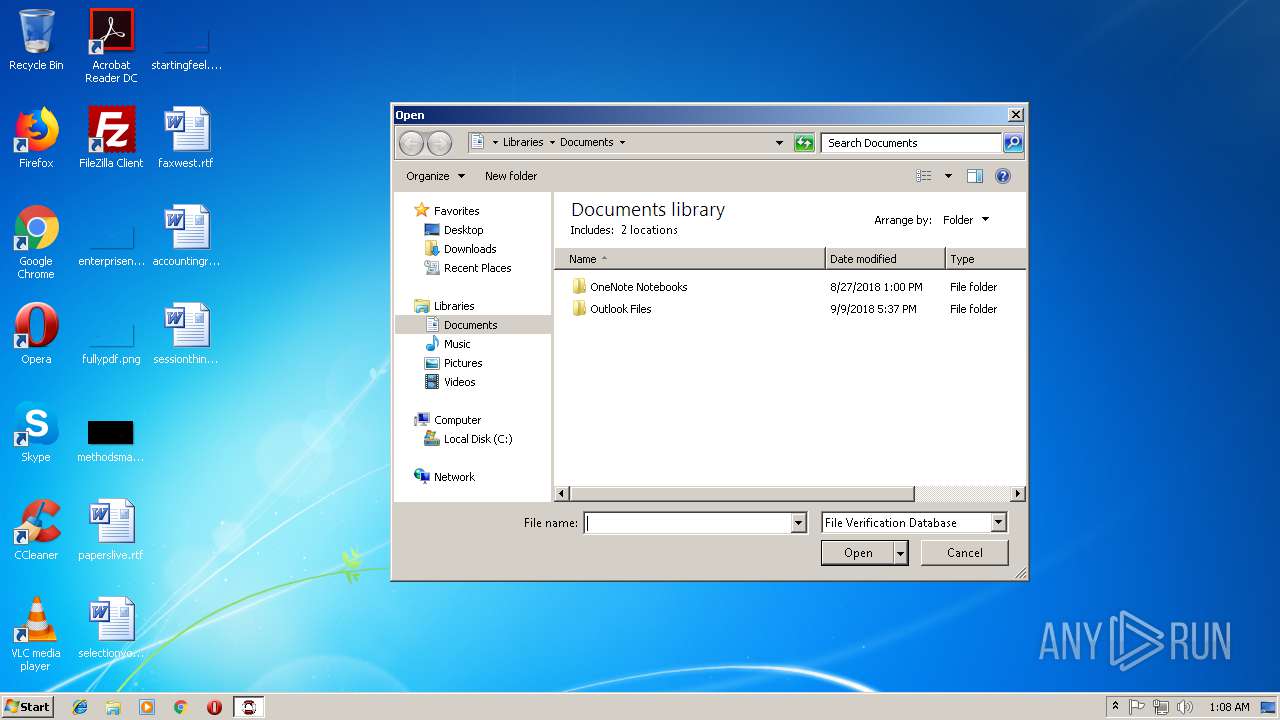The image size is (1280, 720).
Task: Expand the File Verification Database type dropdown
Action: (998, 523)
